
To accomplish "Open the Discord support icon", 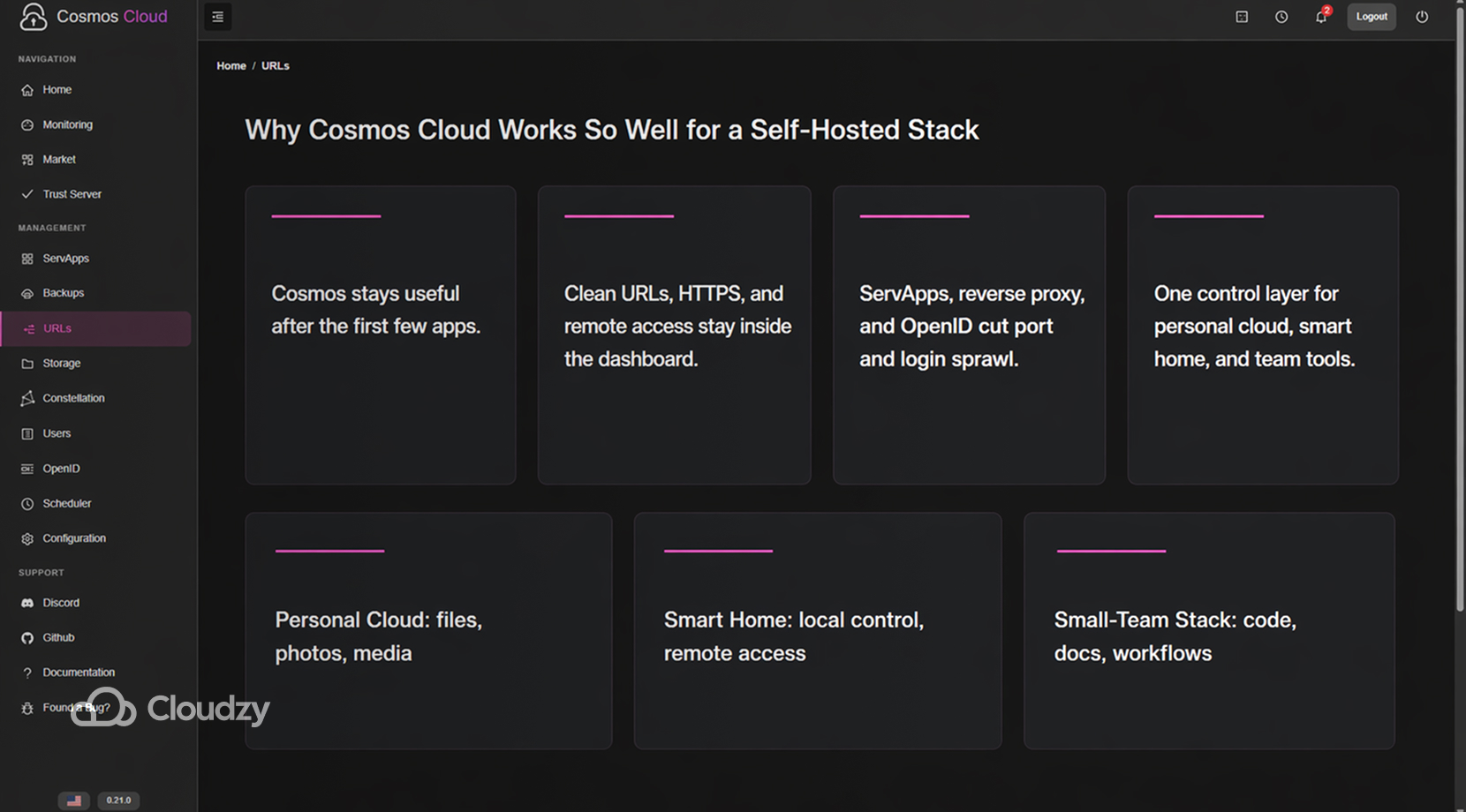I will click(x=27, y=602).
